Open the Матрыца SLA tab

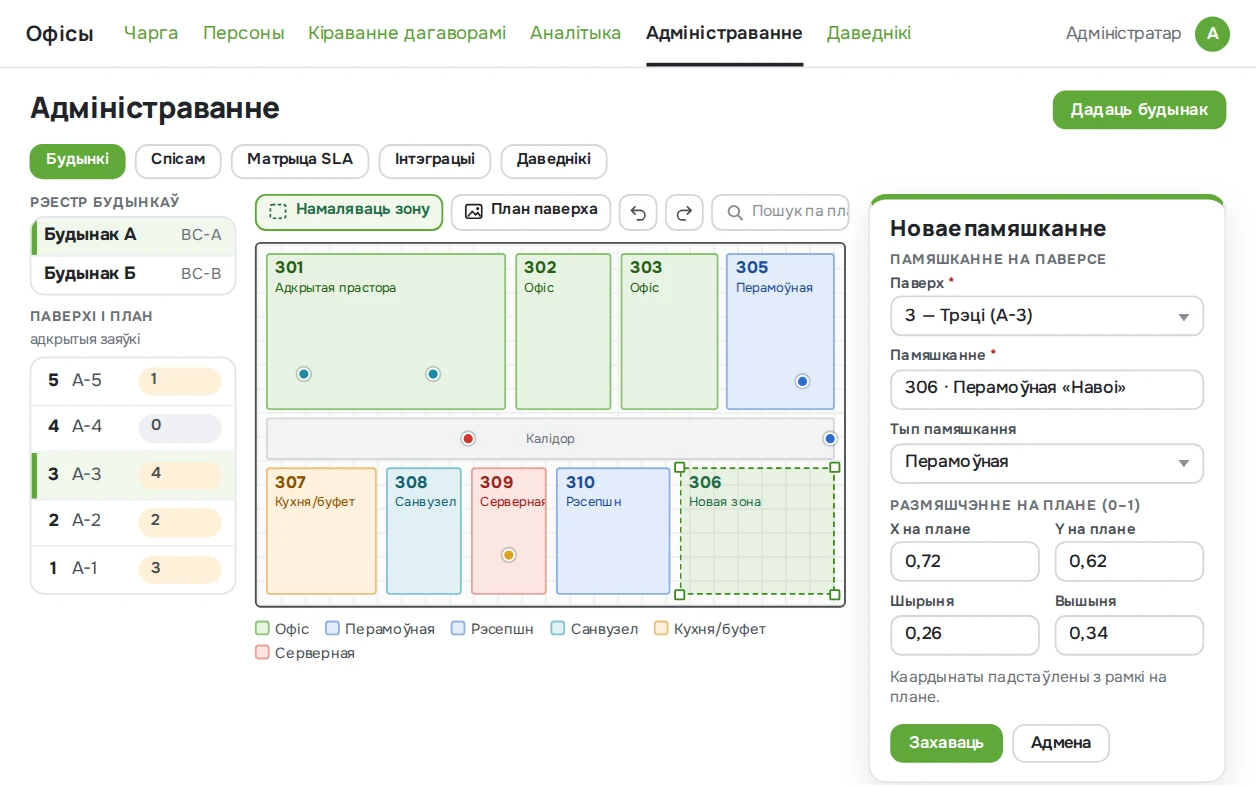click(300, 161)
